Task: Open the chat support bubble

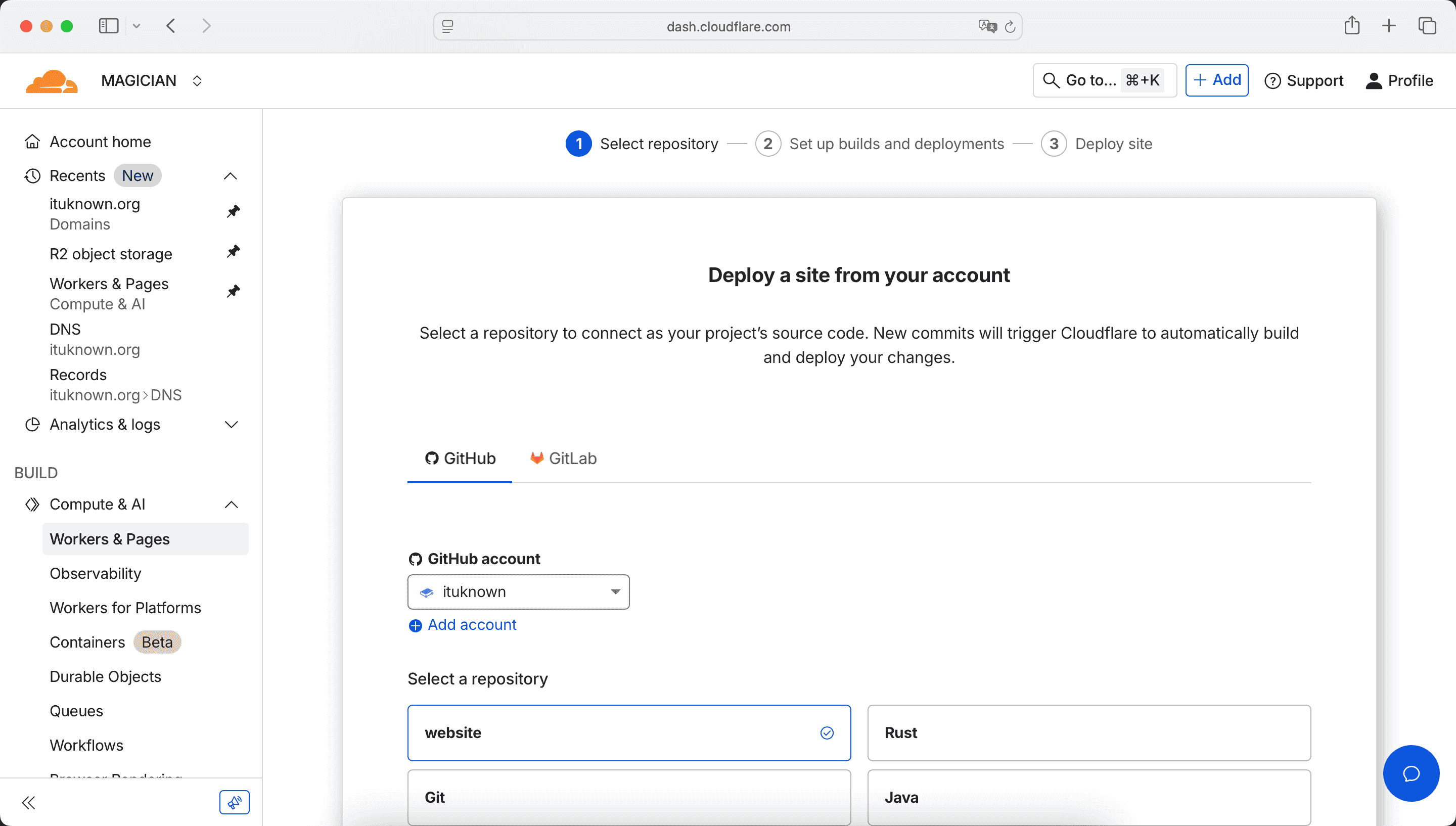Action: click(x=1410, y=773)
